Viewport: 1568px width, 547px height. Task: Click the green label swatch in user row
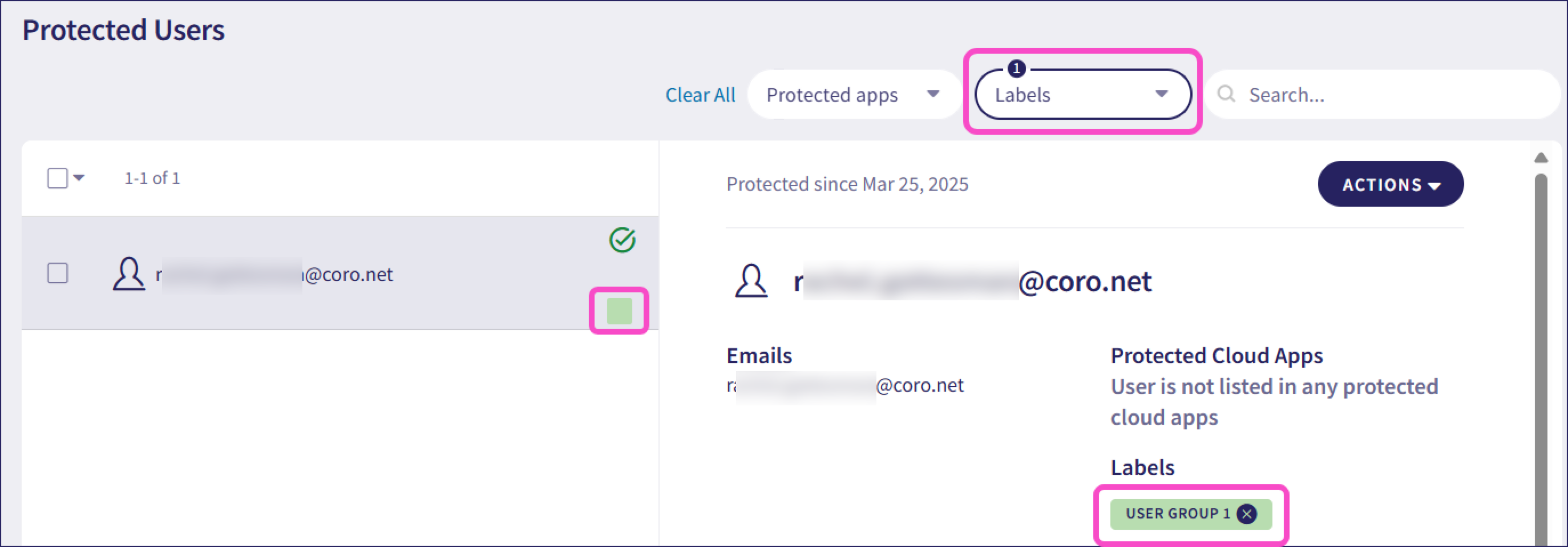point(620,311)
